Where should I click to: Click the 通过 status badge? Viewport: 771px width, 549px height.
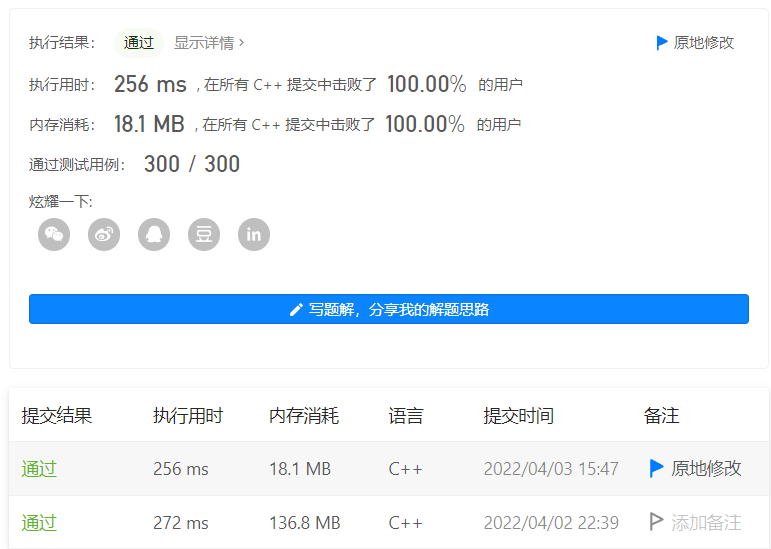coord(139,43)
